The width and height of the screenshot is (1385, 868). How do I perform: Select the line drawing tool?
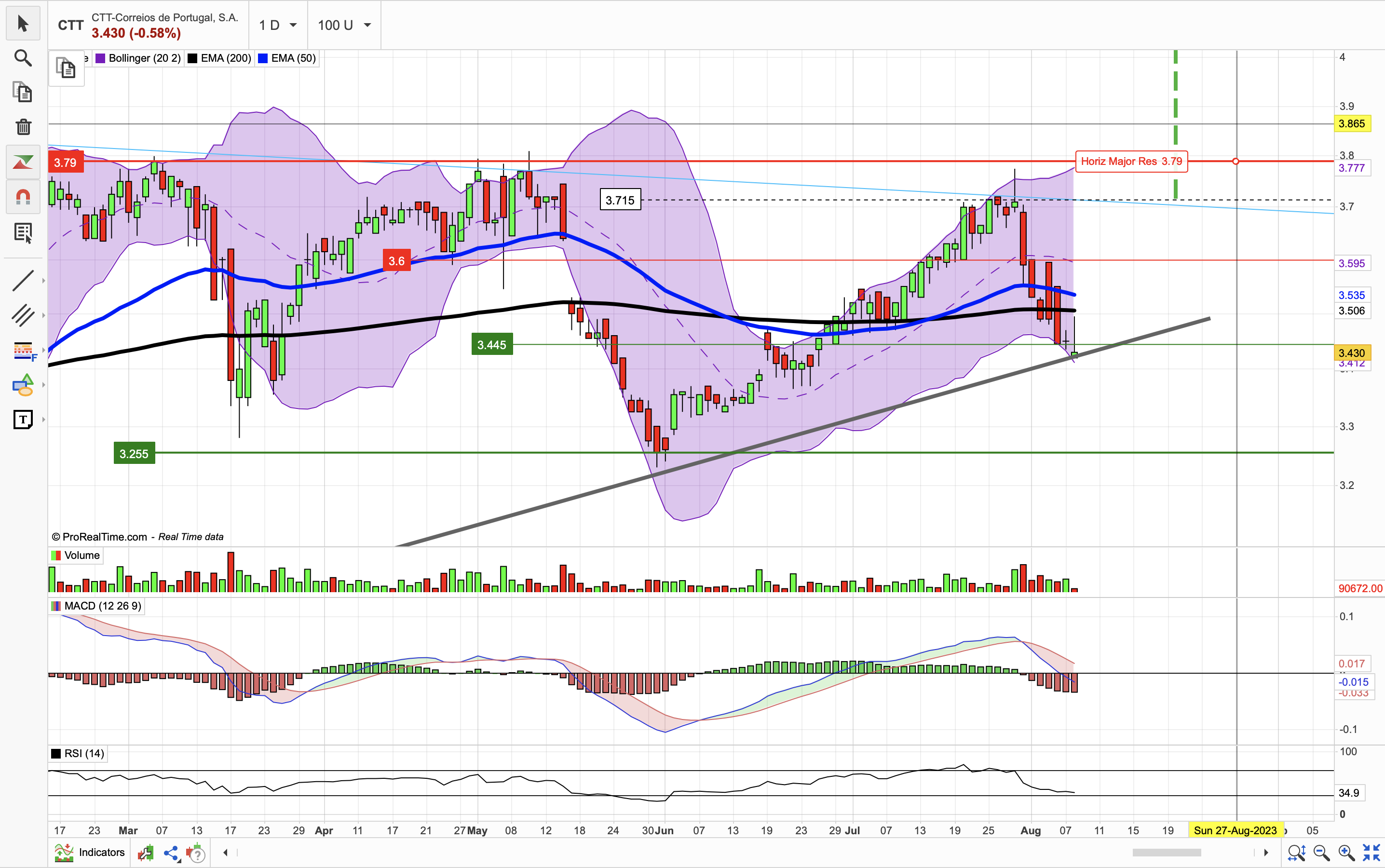pos(23,281)
